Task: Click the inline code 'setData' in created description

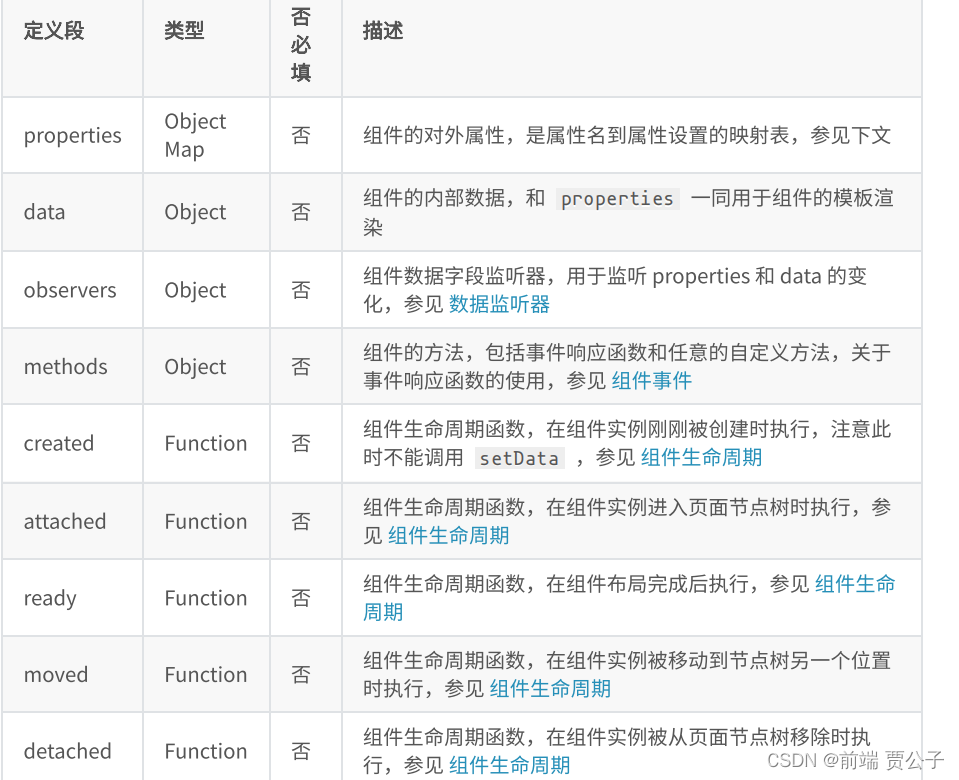Action: click(x=519, y=458)
